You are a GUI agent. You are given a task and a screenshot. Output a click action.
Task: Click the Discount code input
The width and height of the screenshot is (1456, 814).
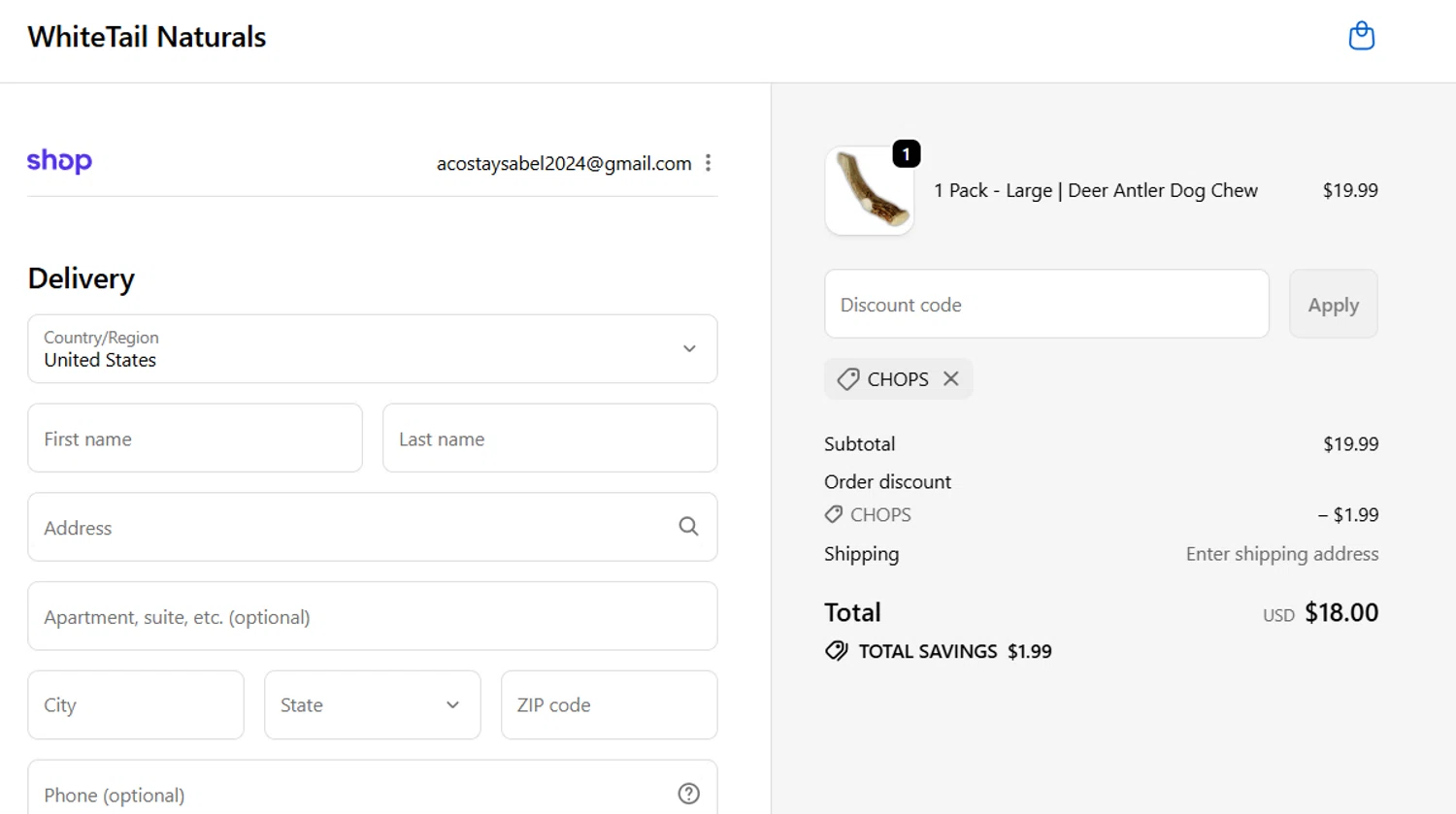[x=1046, y=304]
